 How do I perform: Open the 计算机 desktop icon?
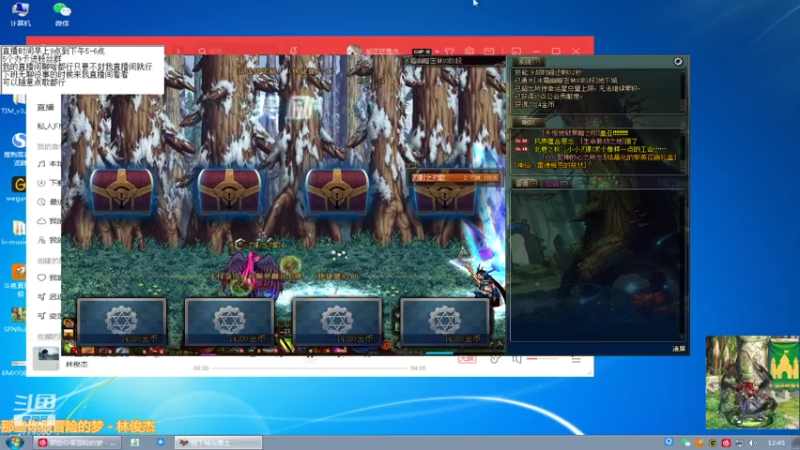coord(20,14)
